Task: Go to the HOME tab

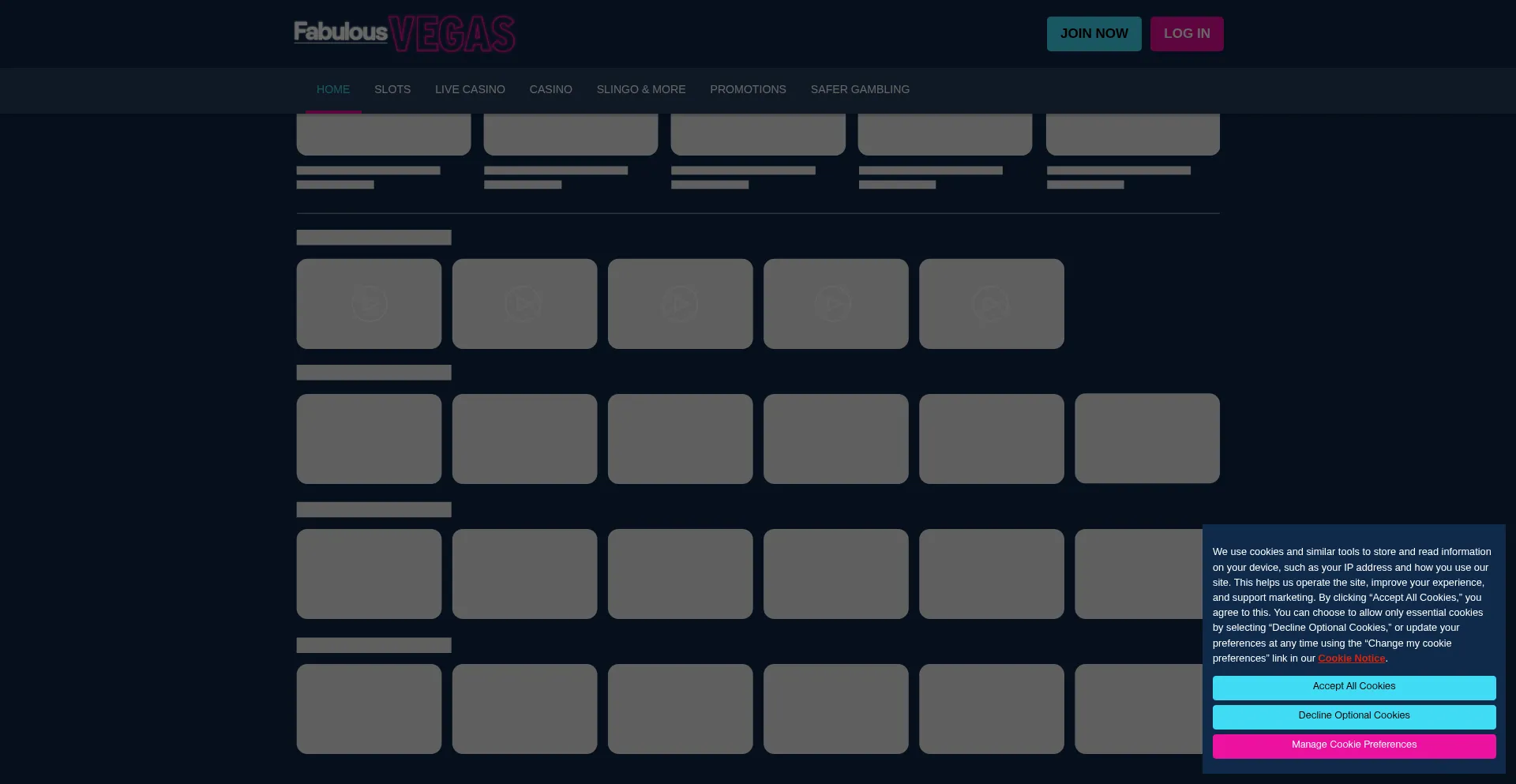Action: (333, 90)
